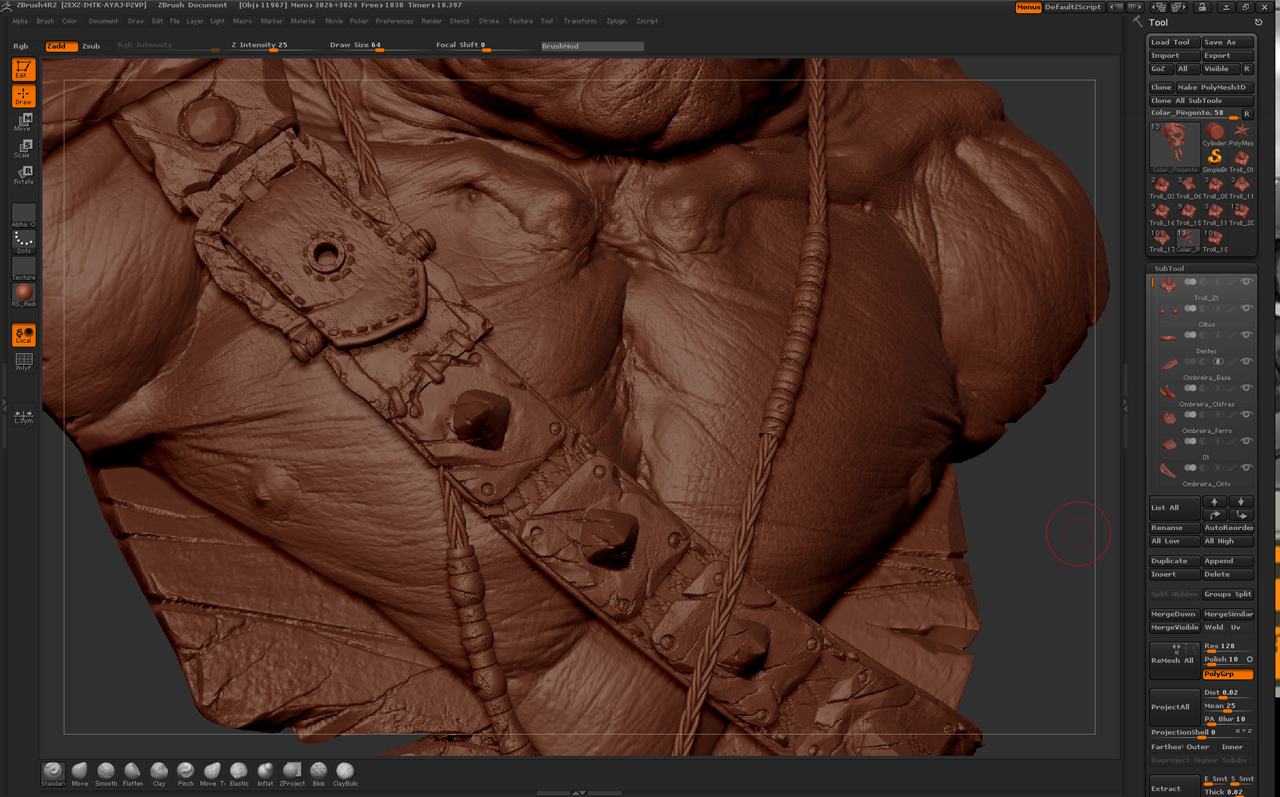This screenshot has width=1280, height=797.
Task: Open the Dots stroke selector
Action: coord(23,242)
